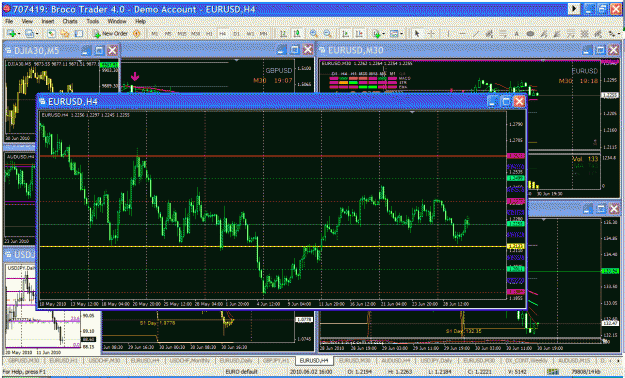This screenshot has width=625, height=378.
Task: Select the red horizontal line on EURUSD,H4 chart
Action: point(273,156)
